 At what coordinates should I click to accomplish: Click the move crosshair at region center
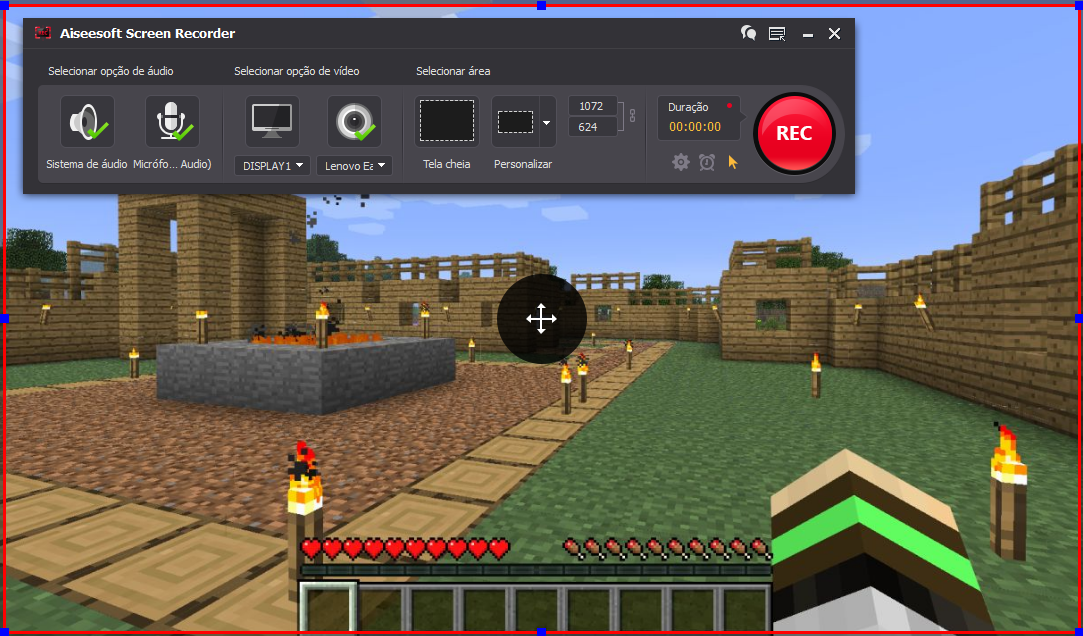(x=542, y=319)
